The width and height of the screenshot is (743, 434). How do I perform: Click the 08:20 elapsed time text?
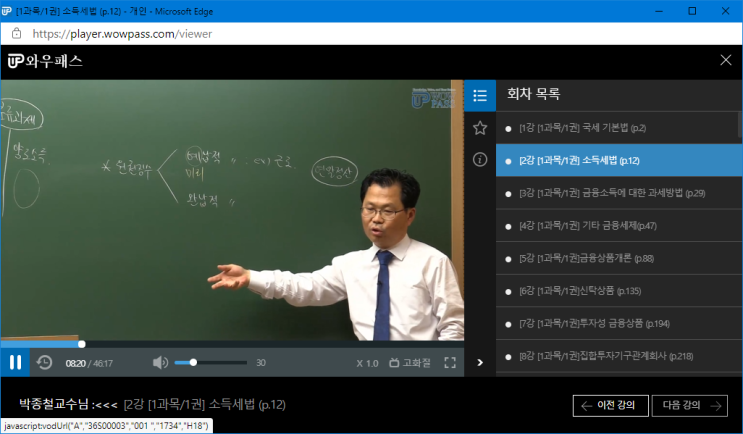(75, 363)
